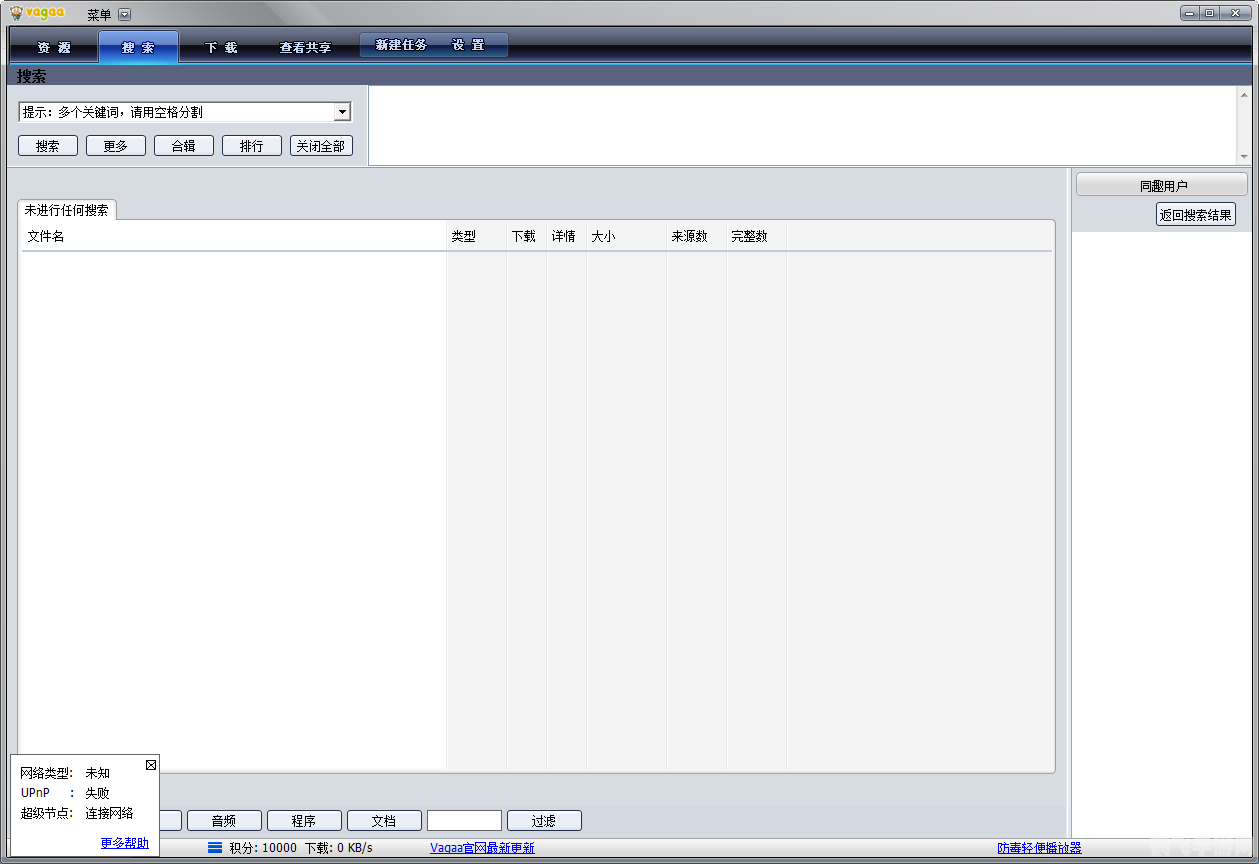Screen dimensions: 1259x864
Task: Filter results by 音频
Action: click(x=224, y=821)
